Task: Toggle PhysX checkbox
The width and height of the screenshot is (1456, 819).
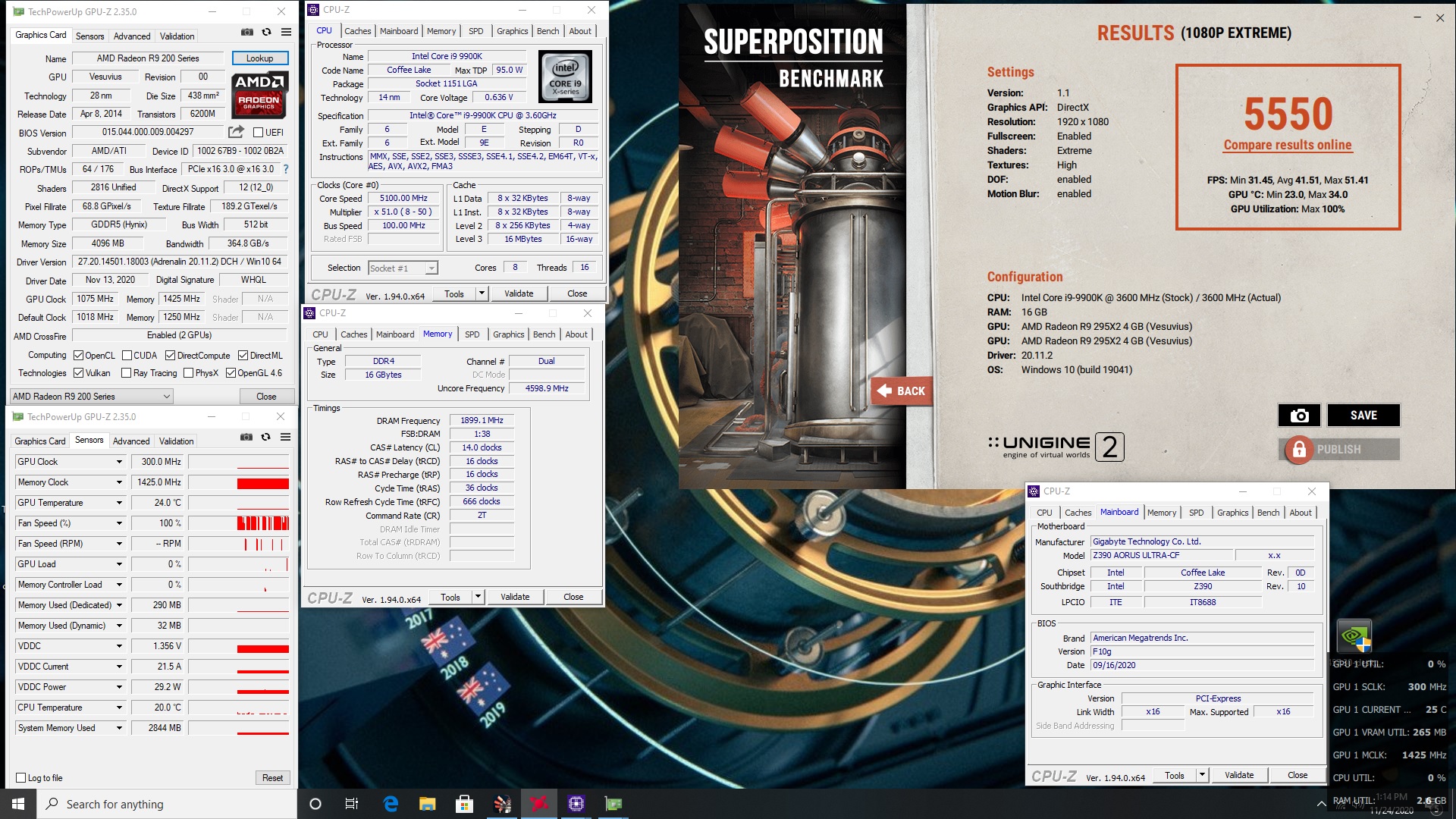Action: tap(188, 373)
